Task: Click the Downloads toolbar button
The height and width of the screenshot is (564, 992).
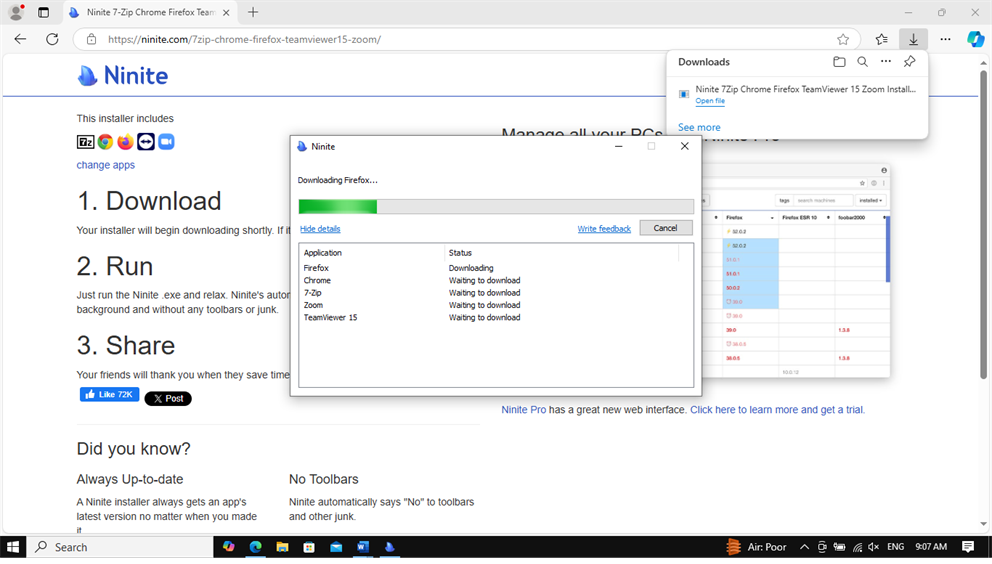Action: click(x=912, y=39)
